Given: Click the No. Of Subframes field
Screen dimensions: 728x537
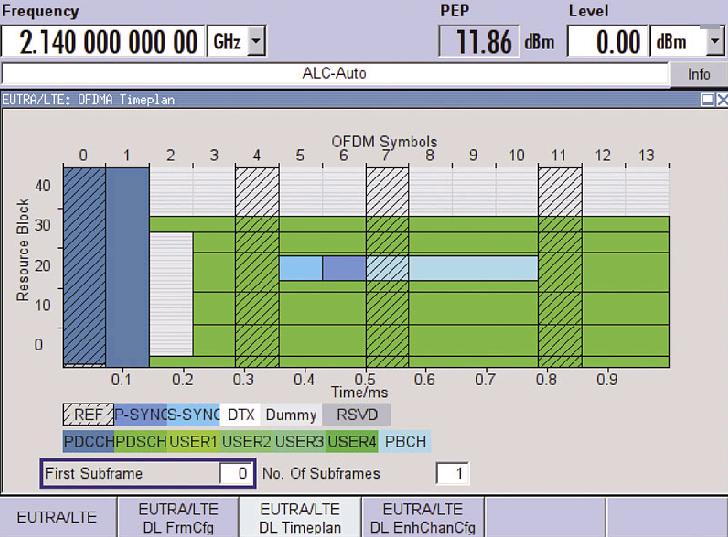Looking at the screenshot, I should (452, 474).
